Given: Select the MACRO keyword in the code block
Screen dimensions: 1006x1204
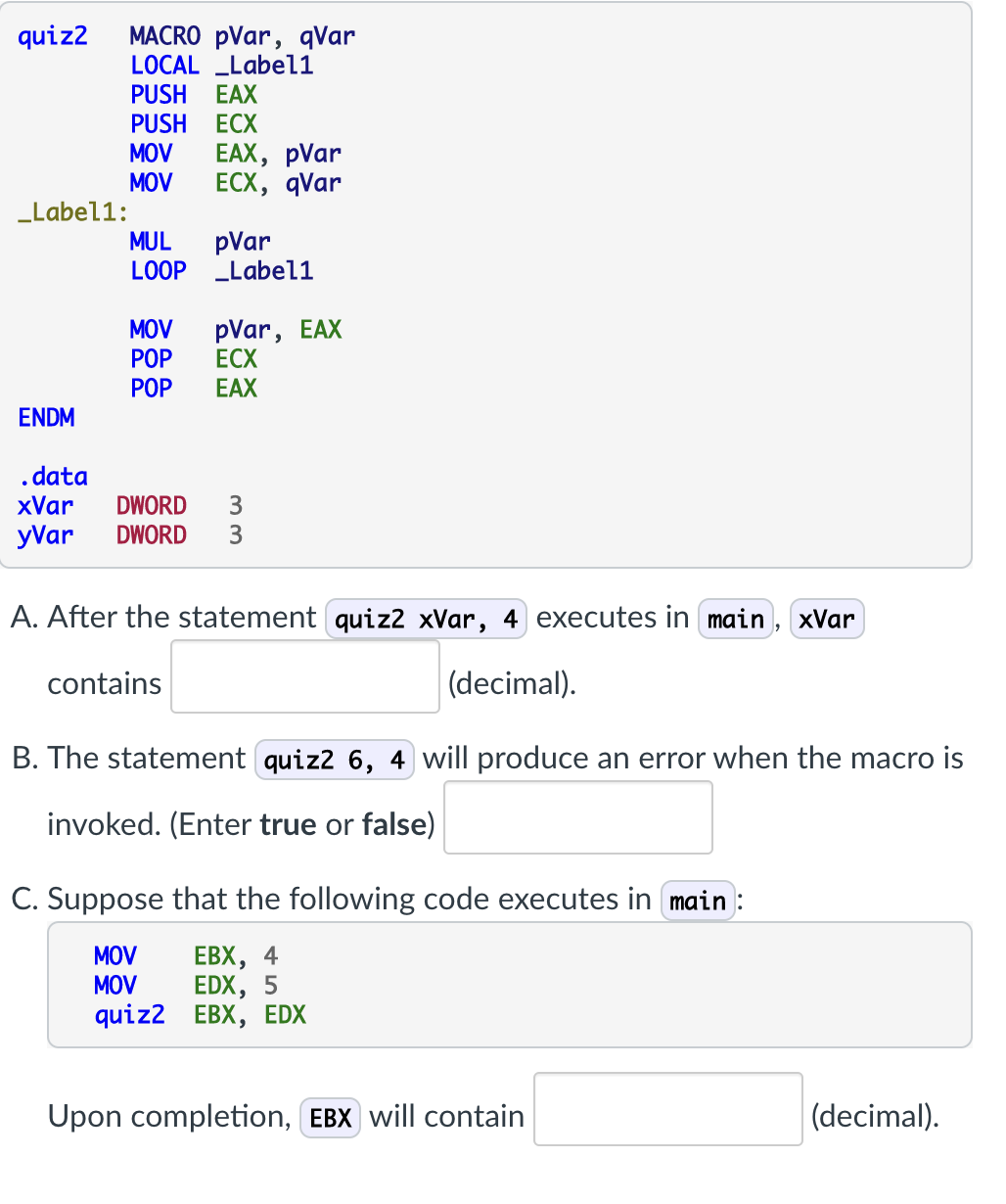Looking at the screenshot, I should [162, 36].
